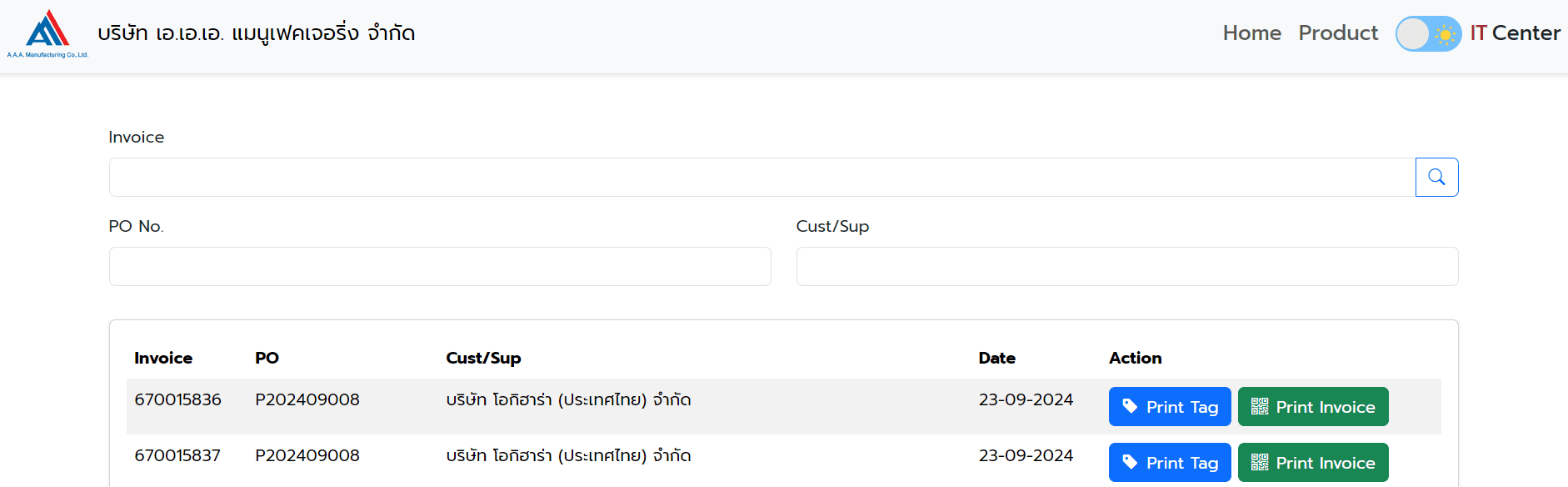Click QR code icon for invoice 670015836
The height and width of the screenshot is (487, 1568).
[1260, 406]
